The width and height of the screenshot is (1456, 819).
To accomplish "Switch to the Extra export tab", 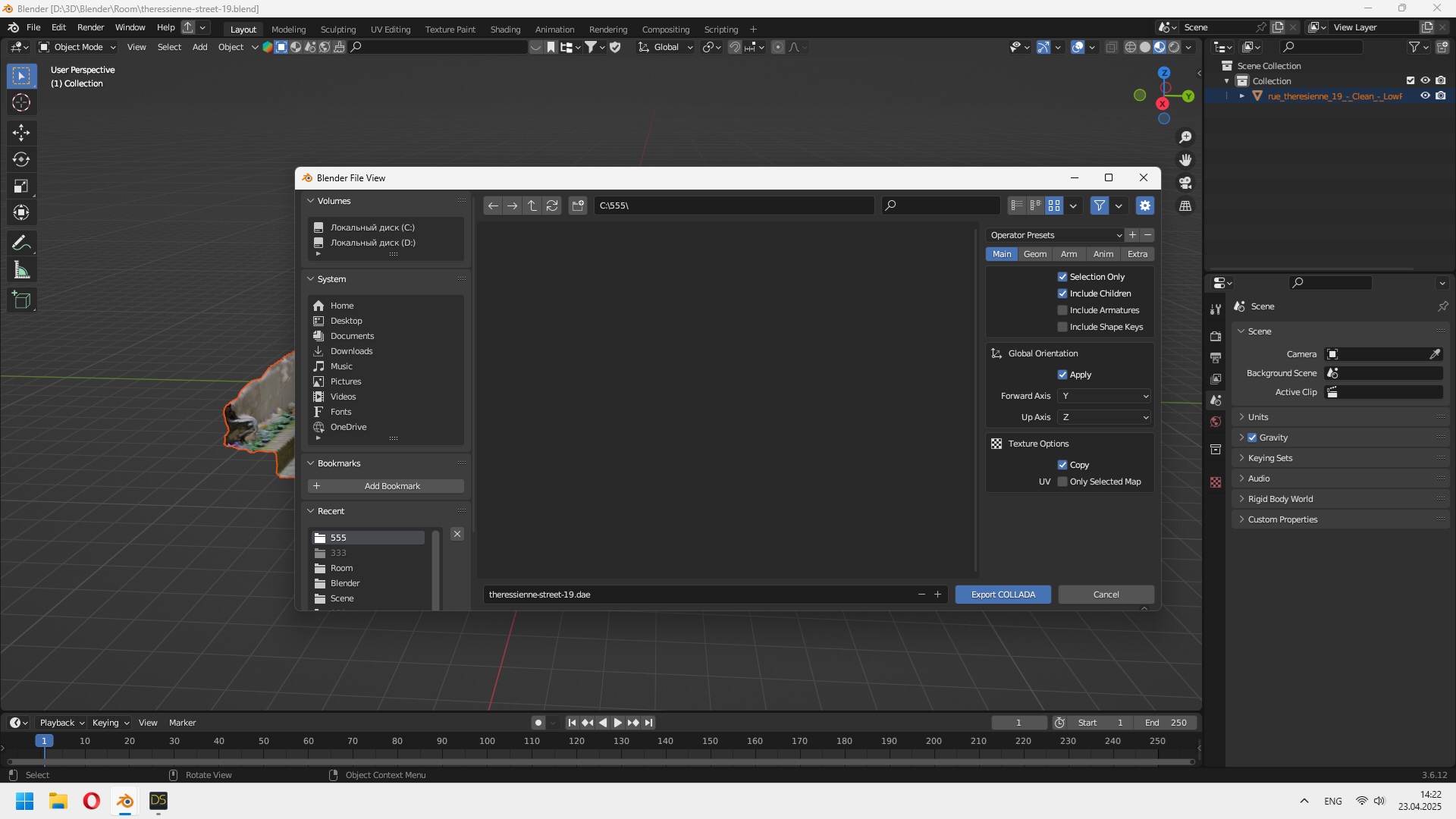I will [x=1137, y=254].
